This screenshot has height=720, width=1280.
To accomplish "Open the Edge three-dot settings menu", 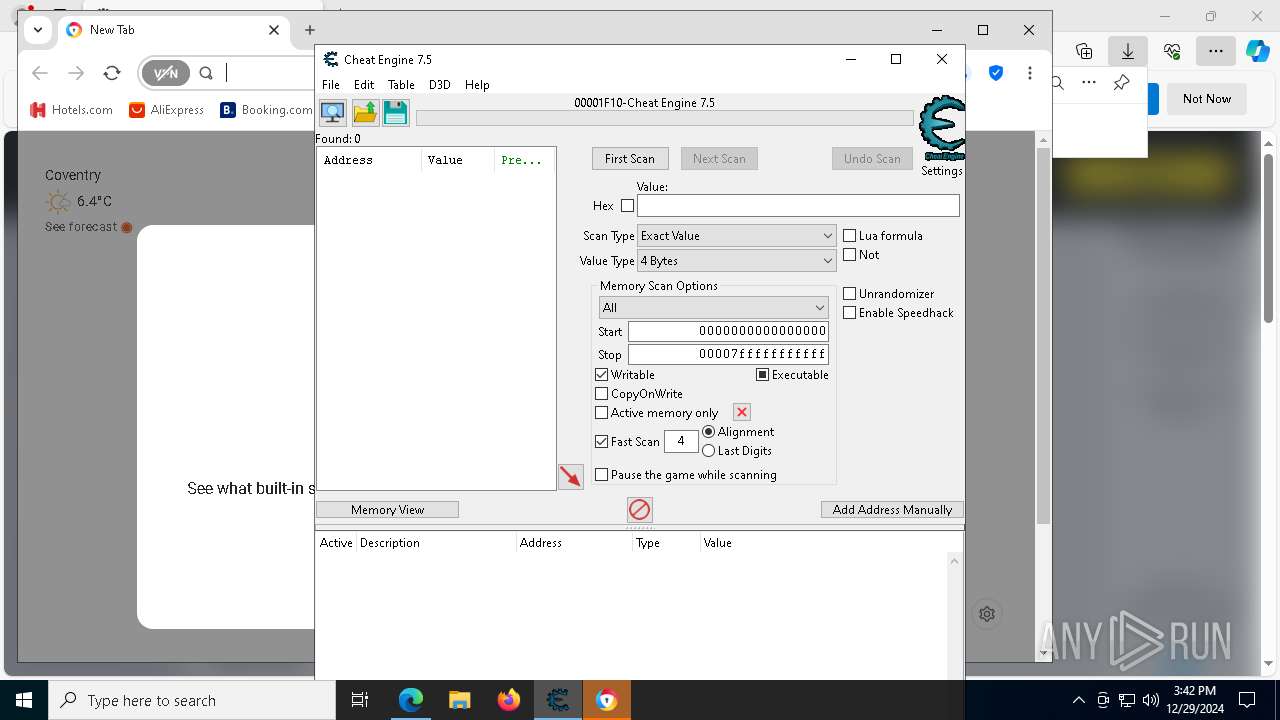I will click(1216, 51).
